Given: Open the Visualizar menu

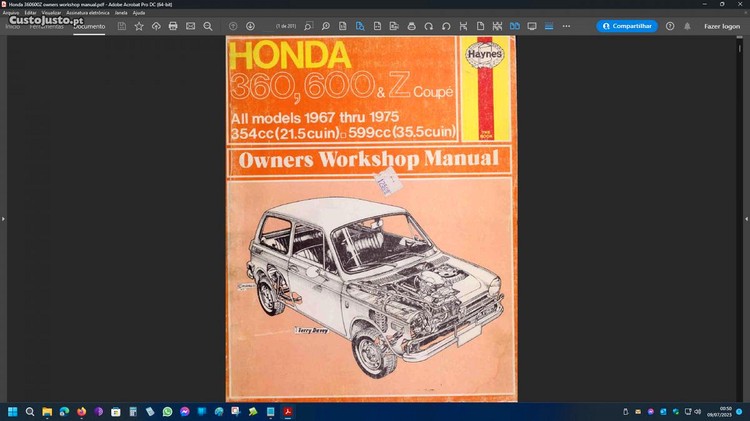Looking at the screenshot, I should 51,12.
